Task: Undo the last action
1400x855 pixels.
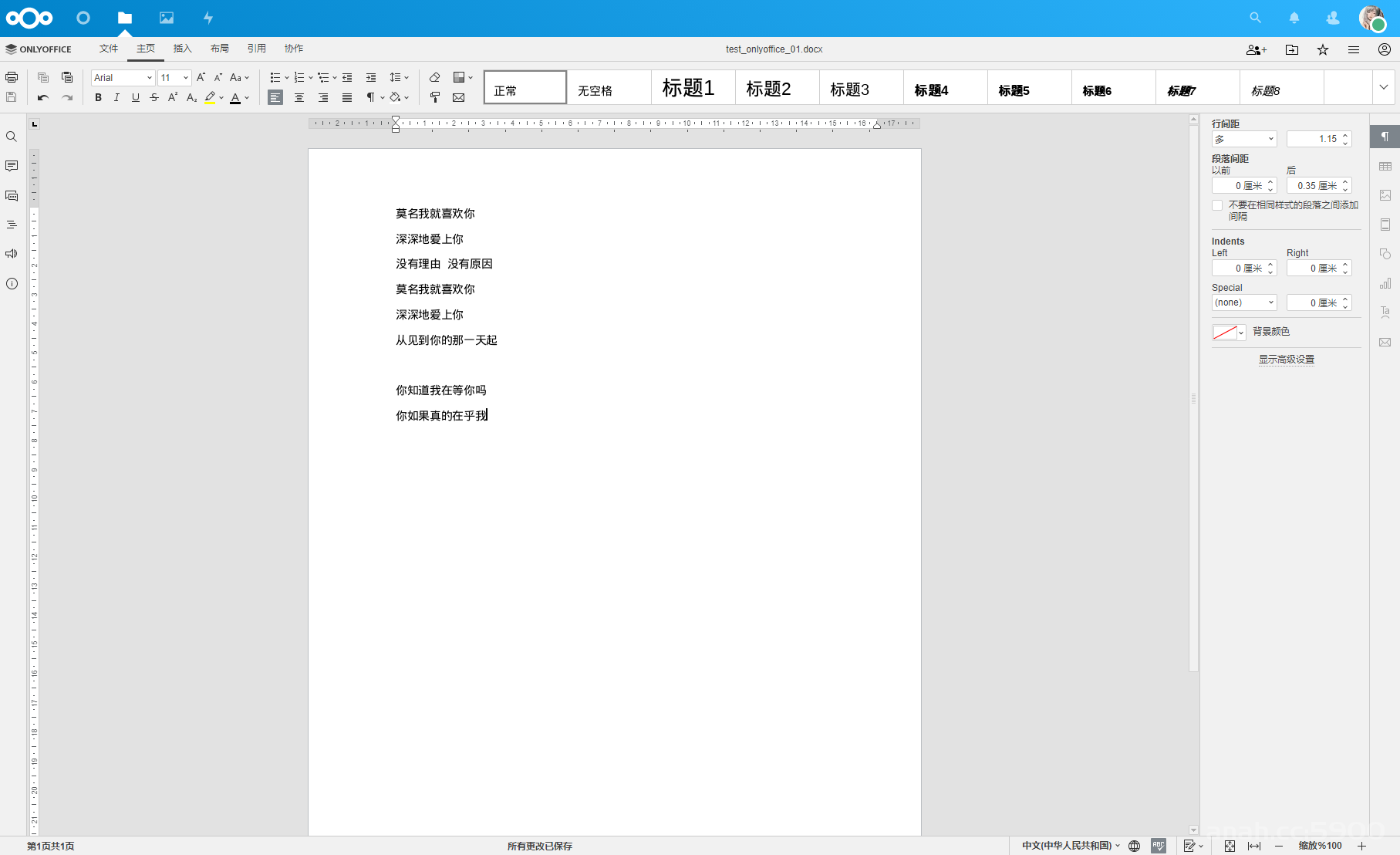Action: (43, 97)
